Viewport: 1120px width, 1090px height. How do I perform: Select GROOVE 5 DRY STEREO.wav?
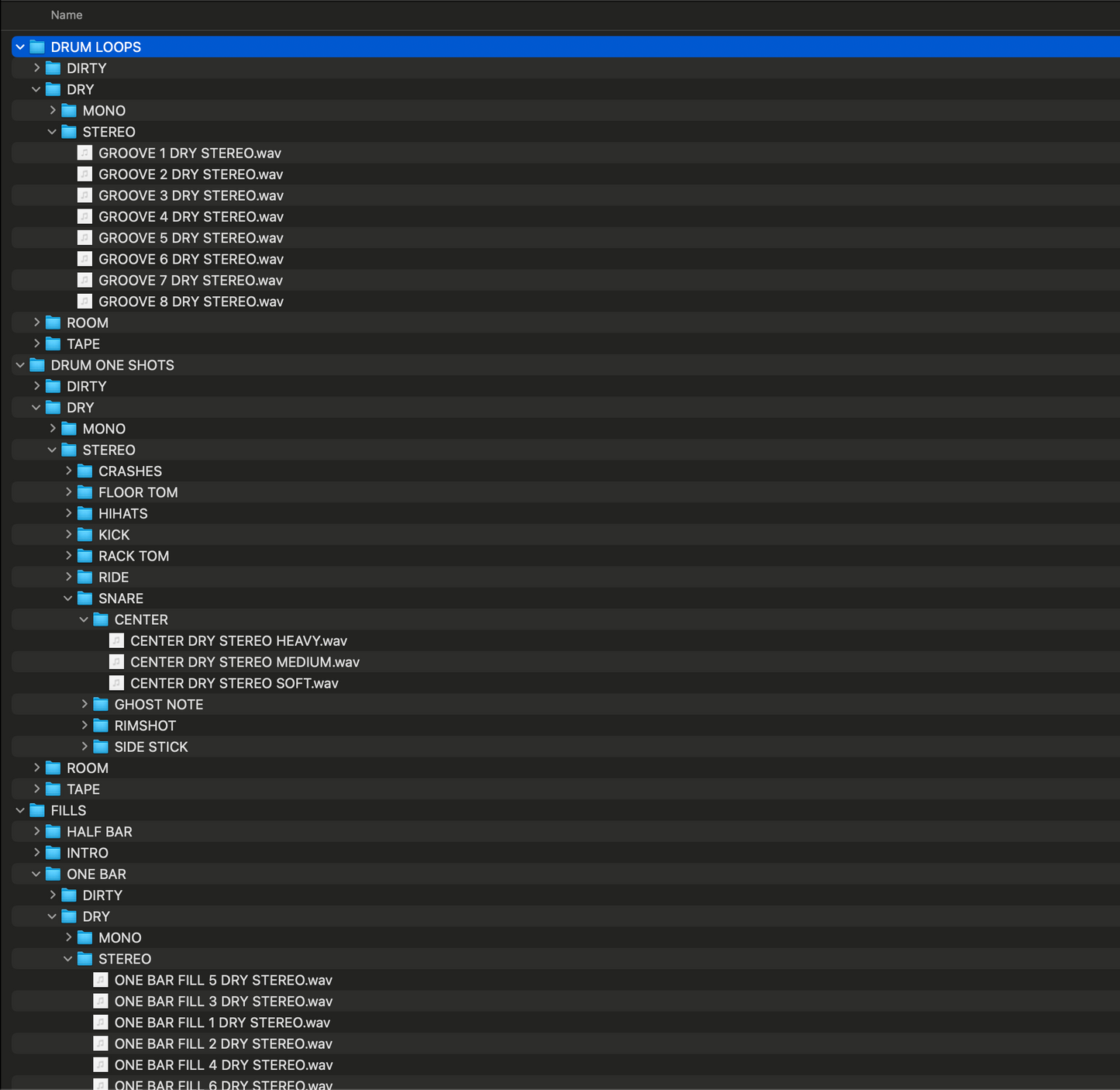tap(191, 238)
